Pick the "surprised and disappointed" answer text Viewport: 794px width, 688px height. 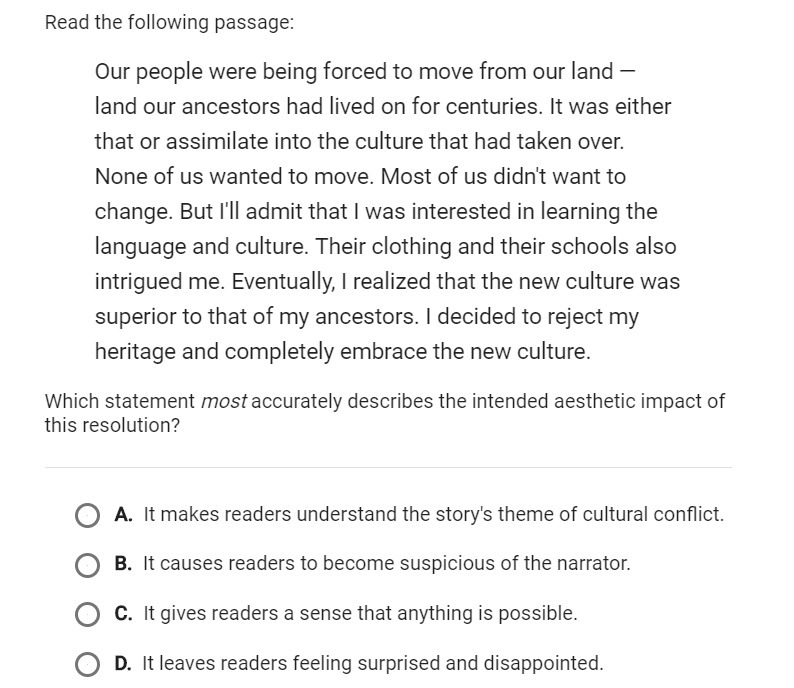pyautogui.click(x=373, y=663)
